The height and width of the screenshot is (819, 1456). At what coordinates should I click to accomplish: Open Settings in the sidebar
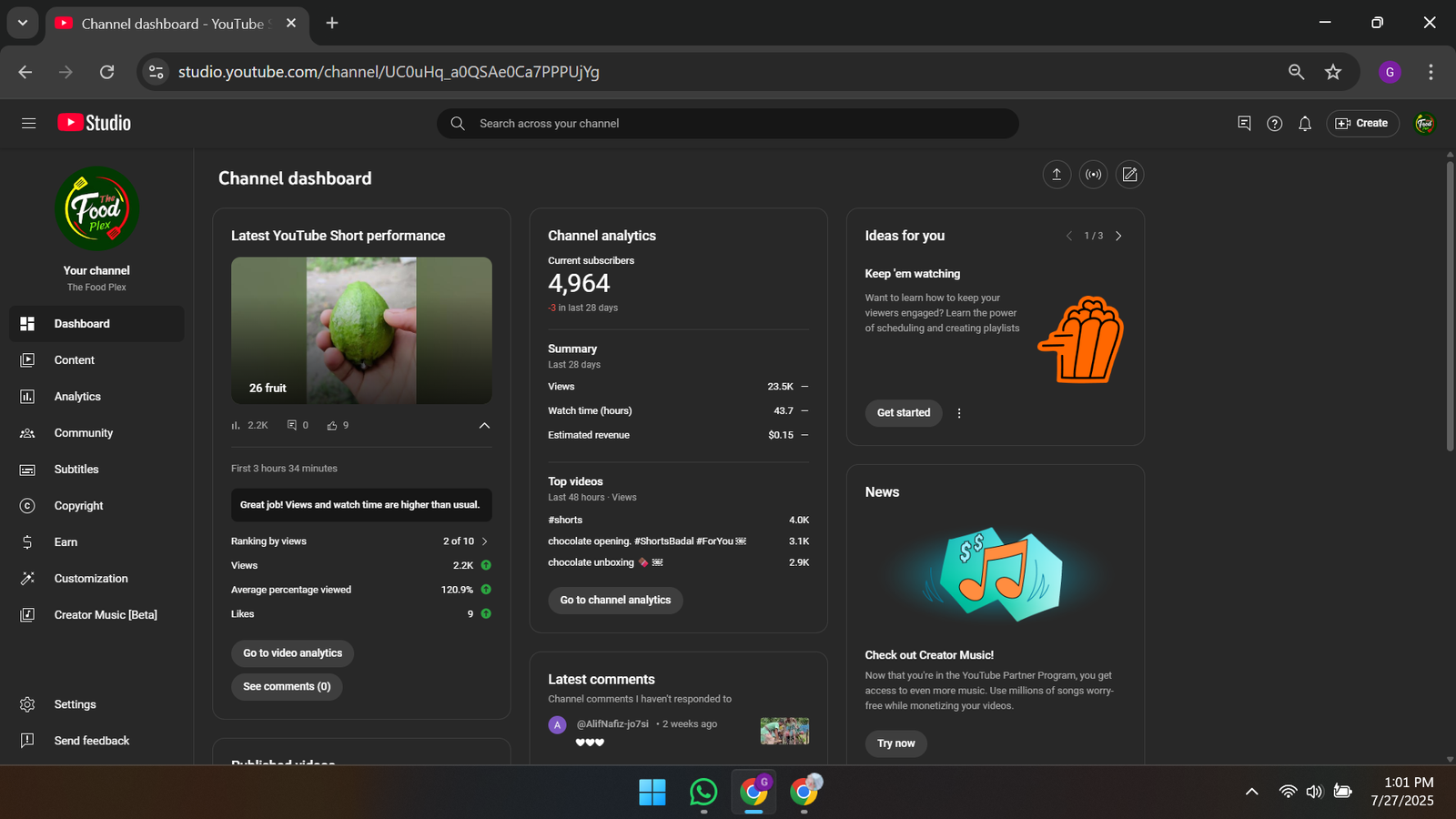coord(96,704)
